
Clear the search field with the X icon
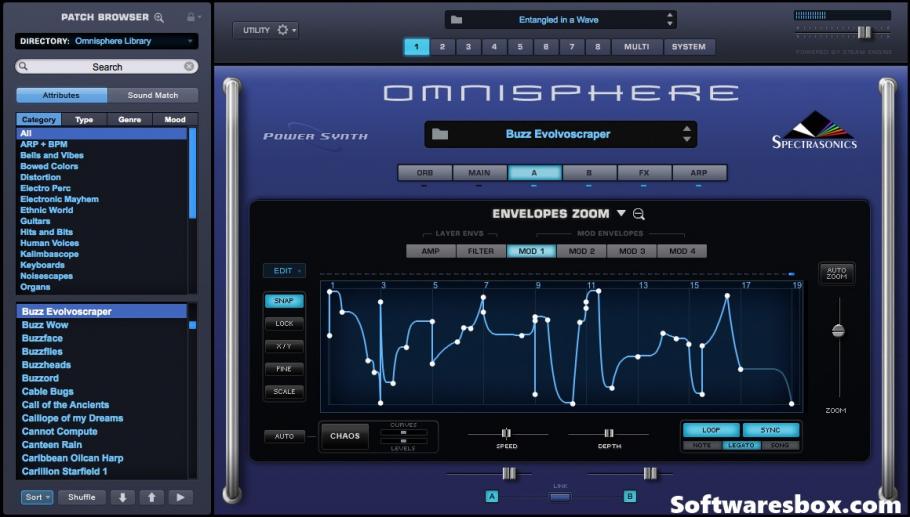click(189, 67)
